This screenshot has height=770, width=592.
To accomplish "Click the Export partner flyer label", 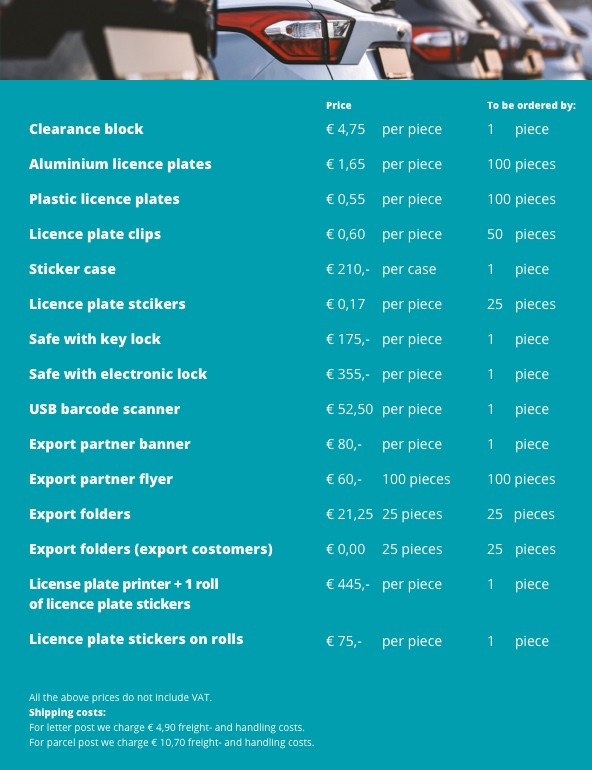I will click(101, 479).
